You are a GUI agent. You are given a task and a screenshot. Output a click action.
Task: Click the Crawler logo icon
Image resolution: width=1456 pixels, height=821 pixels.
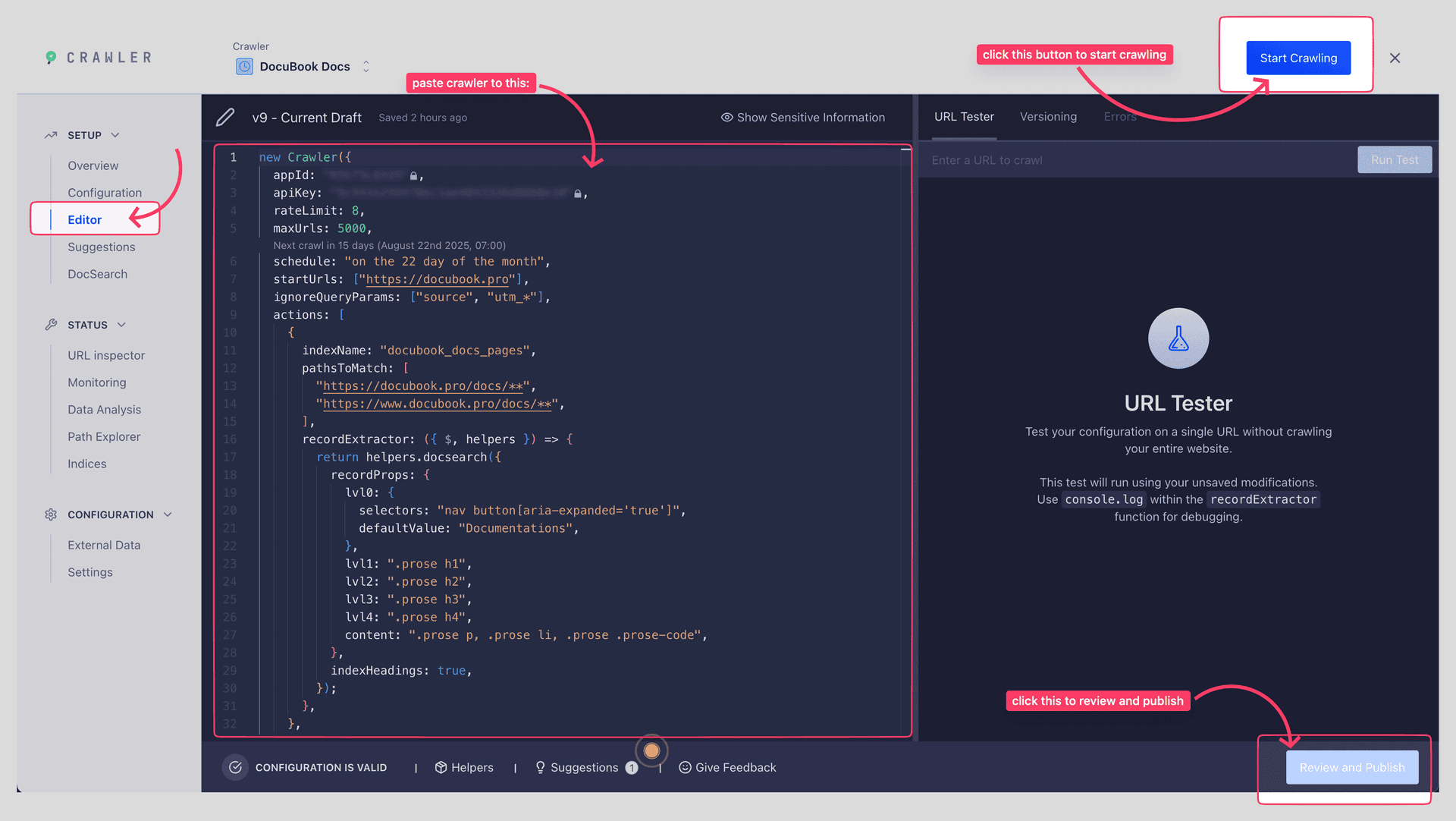pyautogui.click(x=52, y=57)
